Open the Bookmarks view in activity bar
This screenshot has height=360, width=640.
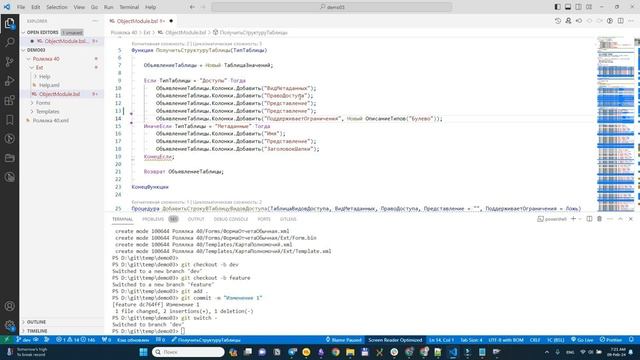point(9,120)
